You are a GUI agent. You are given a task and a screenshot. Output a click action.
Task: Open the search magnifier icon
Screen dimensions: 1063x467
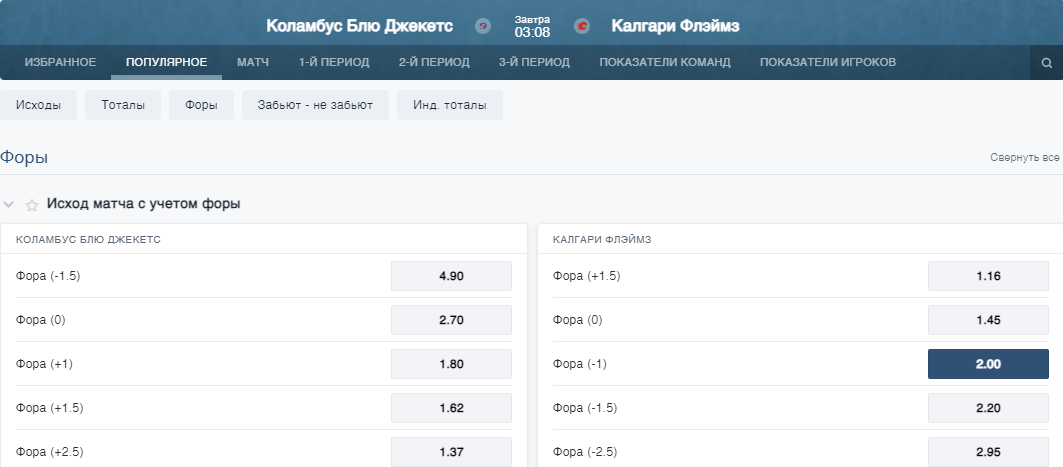[1047, 63]
